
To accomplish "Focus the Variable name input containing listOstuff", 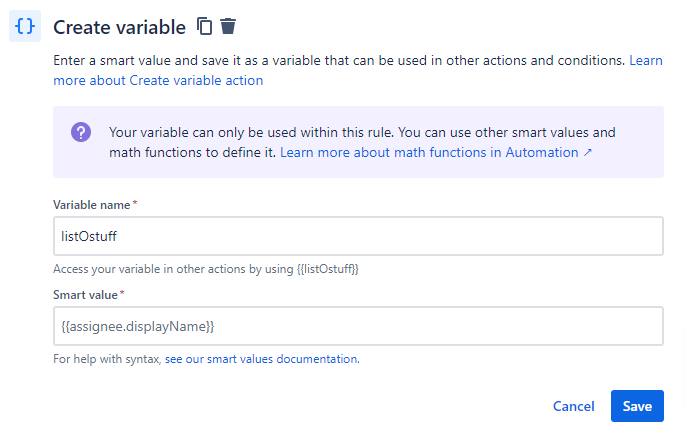I will click(x=358, y=236).
